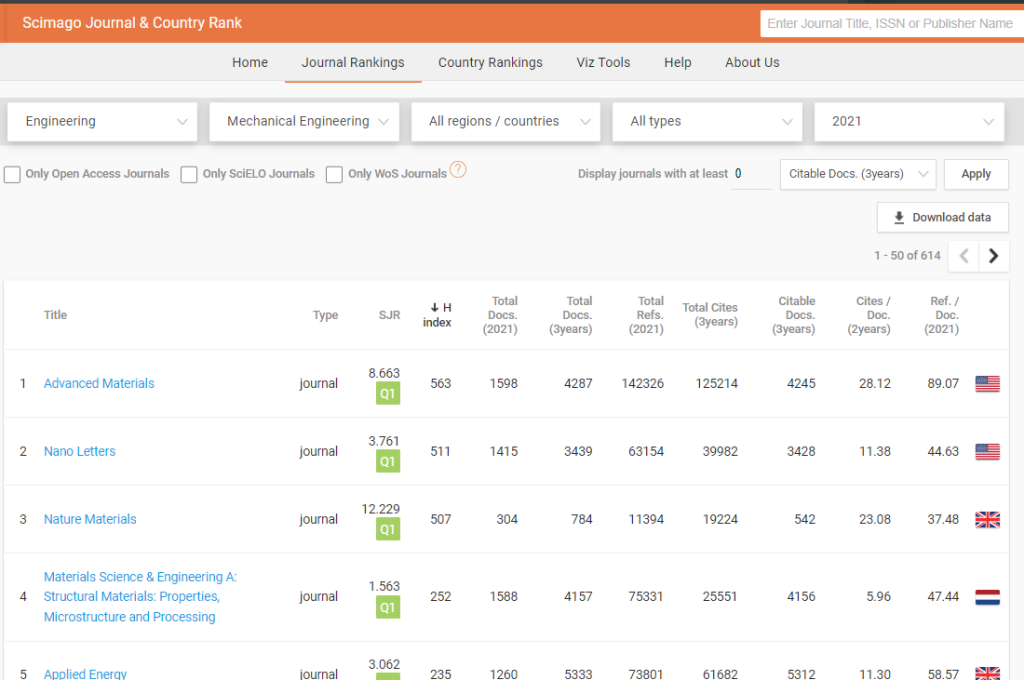
Task: Enable Only Open Access Journals checkbox
Action: [x=12, y=174]
